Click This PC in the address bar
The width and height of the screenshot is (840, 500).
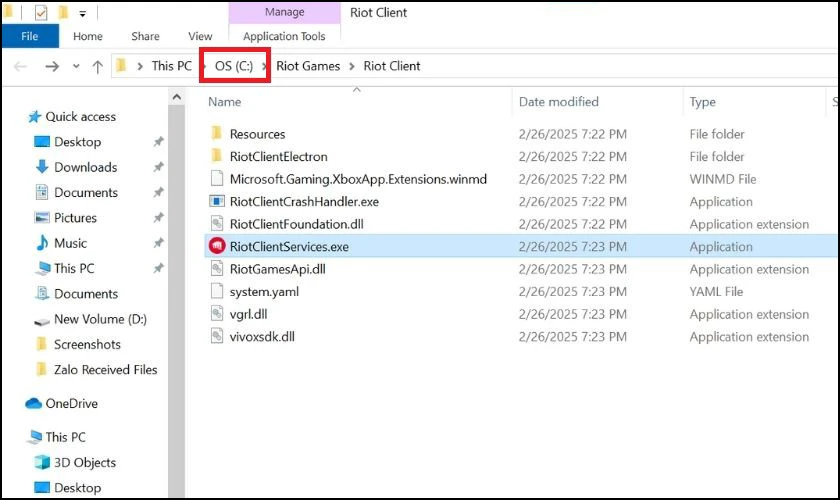tap(171, 66)
